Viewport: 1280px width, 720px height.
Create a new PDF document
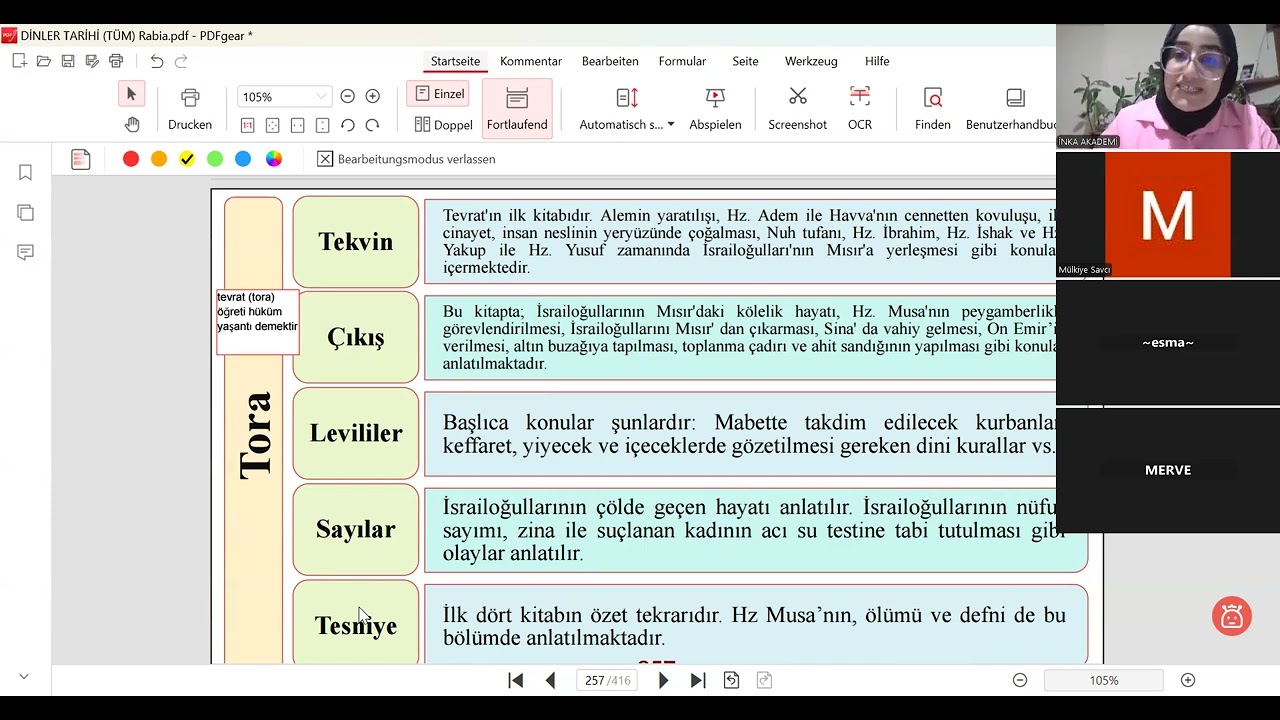coord(19,61)
